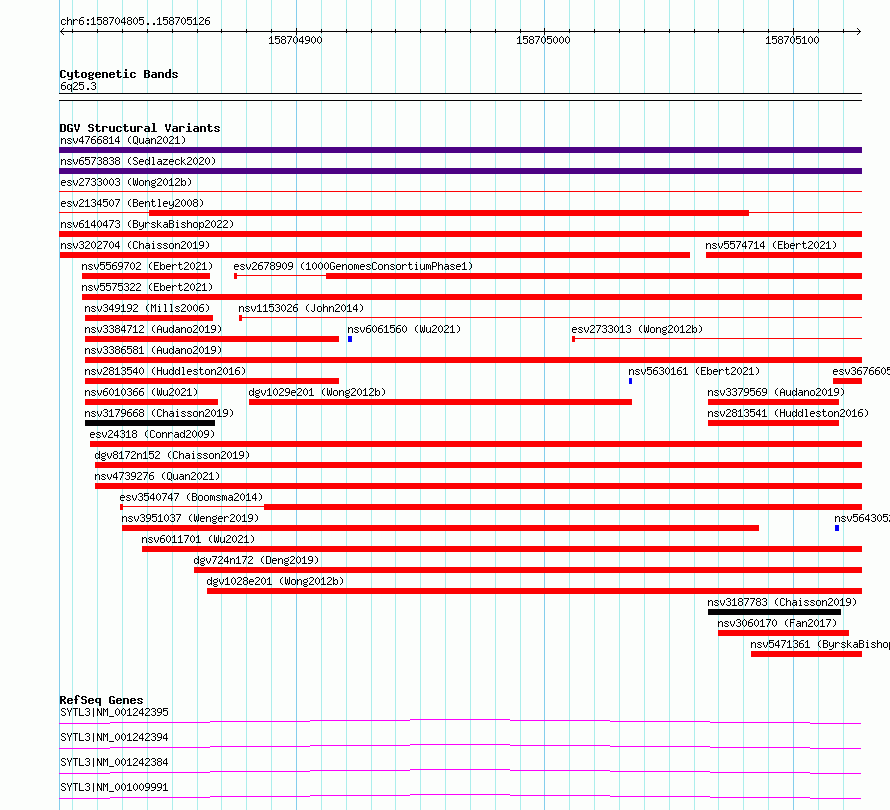Screen dimensions: 890x810
Task: Click SYTL3|NM_001242384 transcript label
Action: coord(114,762)
